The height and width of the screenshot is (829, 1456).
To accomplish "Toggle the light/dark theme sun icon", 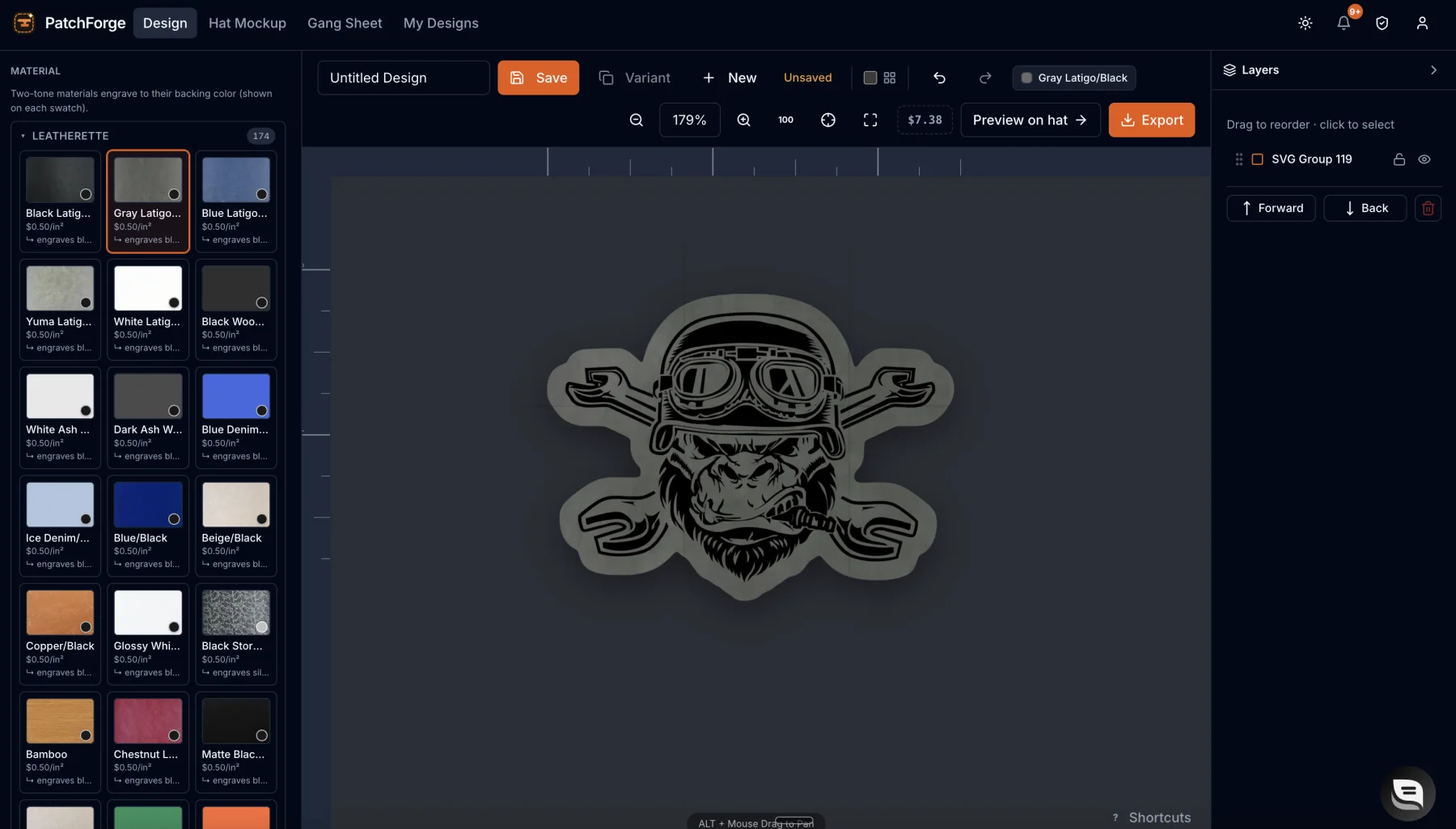I will point(1305,23).
